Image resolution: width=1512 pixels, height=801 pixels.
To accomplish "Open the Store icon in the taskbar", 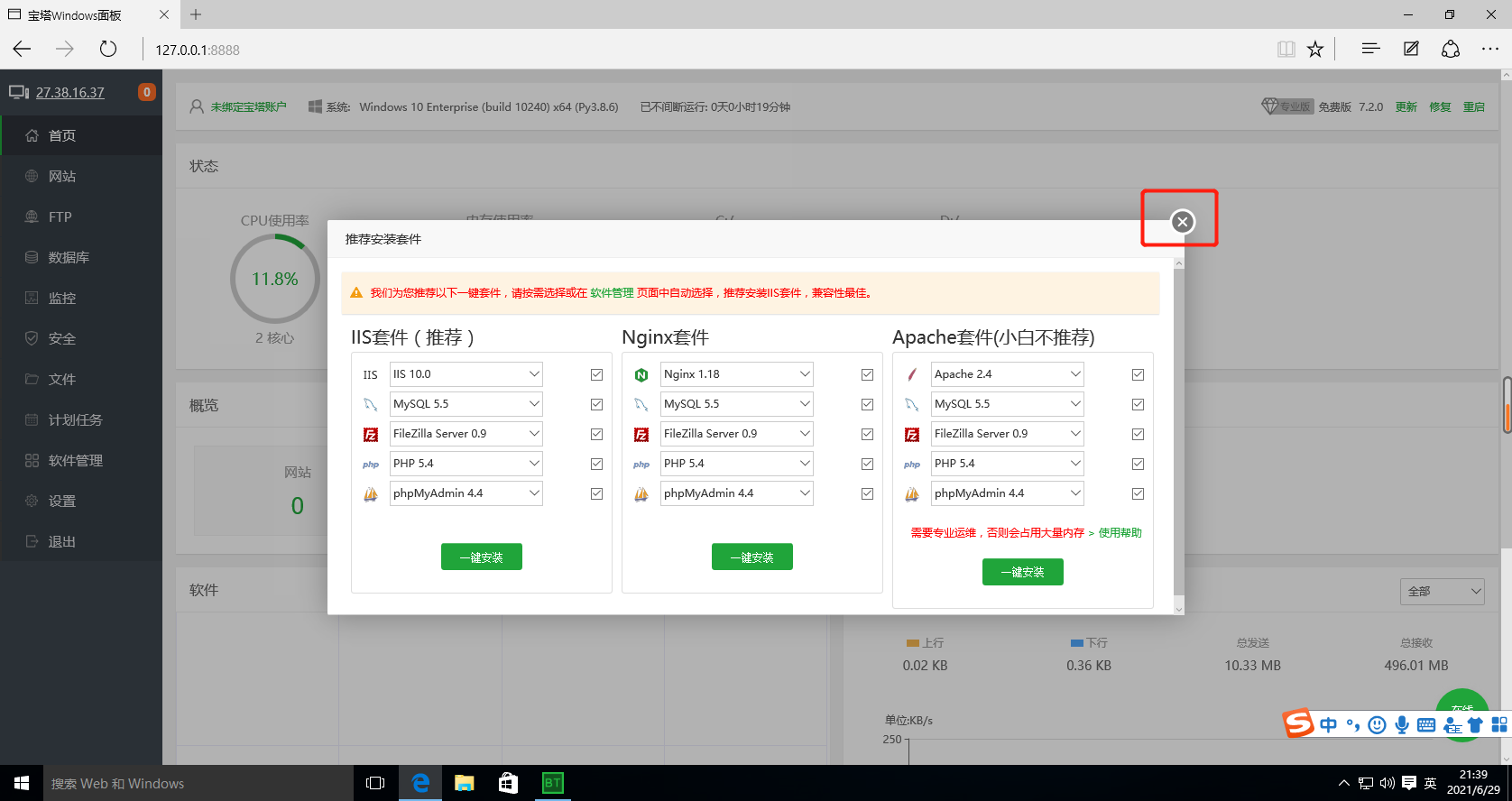I will [509, 783].
